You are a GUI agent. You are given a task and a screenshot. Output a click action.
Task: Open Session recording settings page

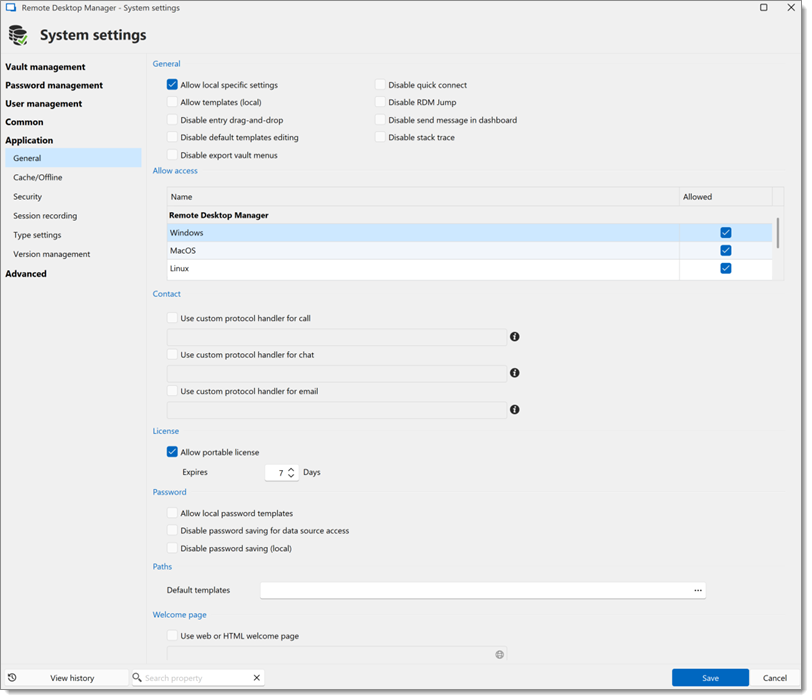coord(45,215)
